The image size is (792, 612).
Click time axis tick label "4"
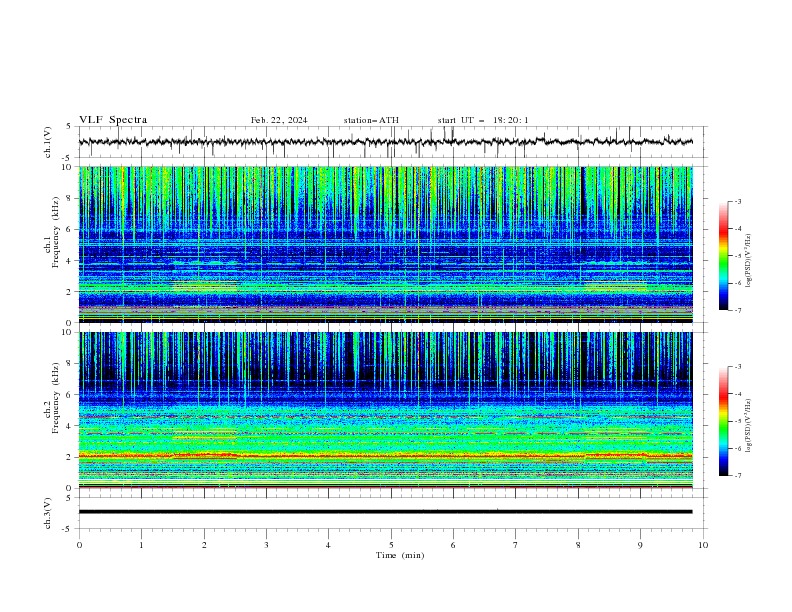coord(328,545)
